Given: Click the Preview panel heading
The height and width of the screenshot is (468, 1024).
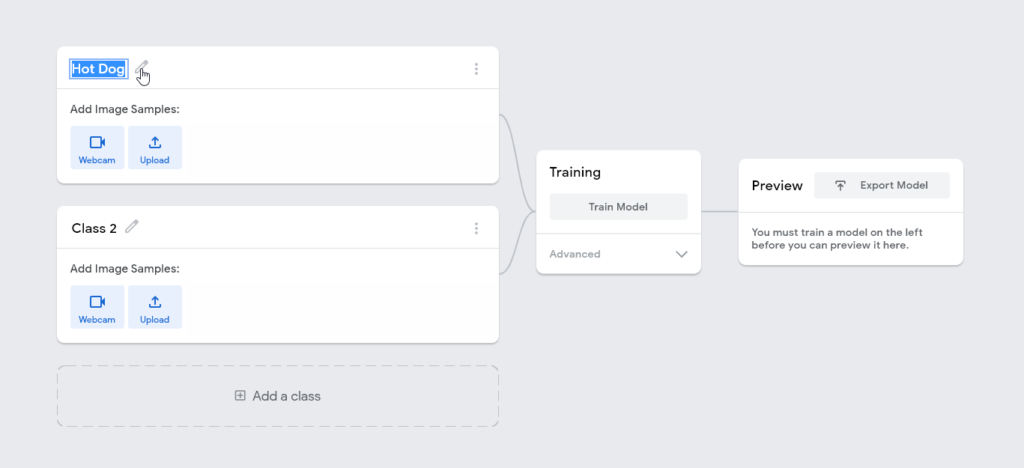Looking at the screenshot, I should tap(777, 186).
